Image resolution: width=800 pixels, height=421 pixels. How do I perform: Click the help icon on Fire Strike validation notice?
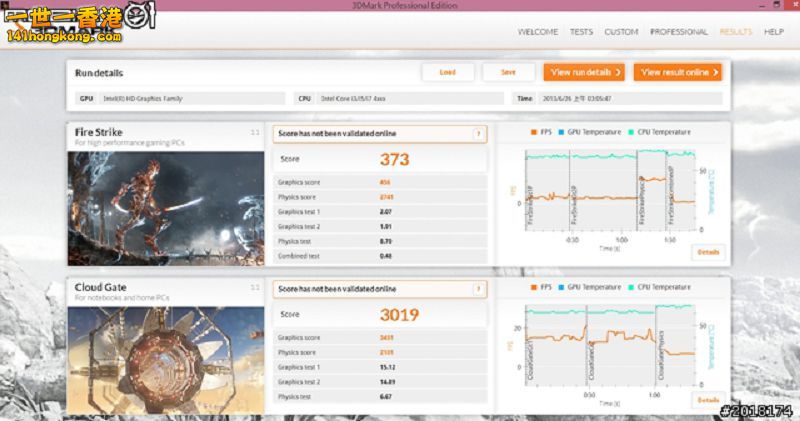pos(478,134)
